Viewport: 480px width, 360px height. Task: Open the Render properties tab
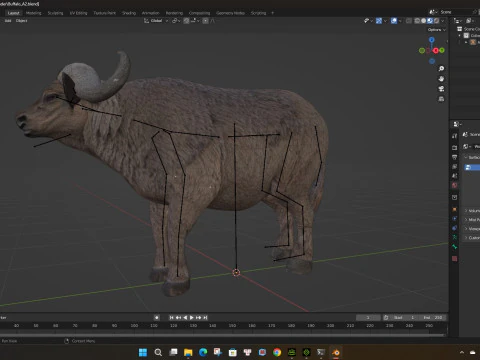[455, 147]
